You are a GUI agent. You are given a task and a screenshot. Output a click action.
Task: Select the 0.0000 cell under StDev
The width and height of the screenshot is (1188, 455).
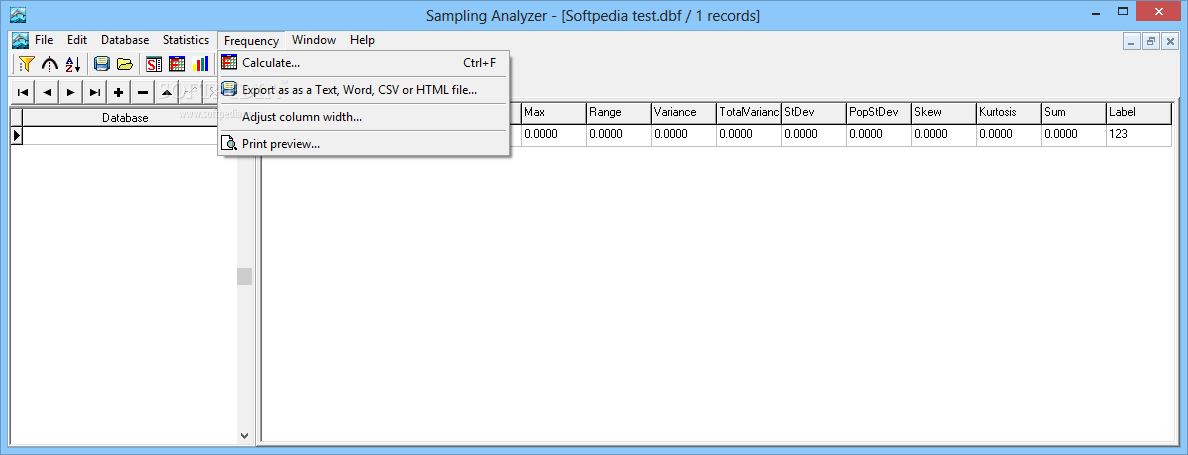tap(813, 134)
